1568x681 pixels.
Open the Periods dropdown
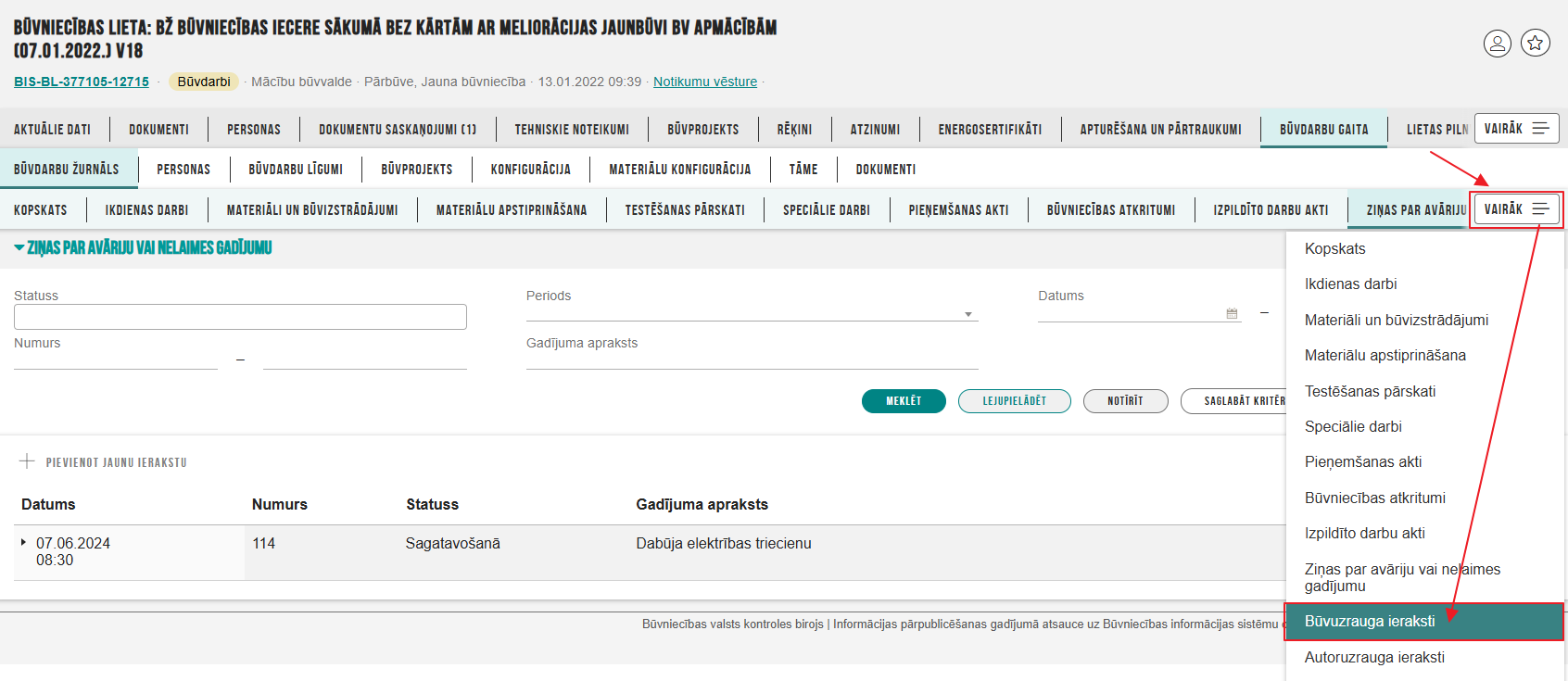click(752, 313)
